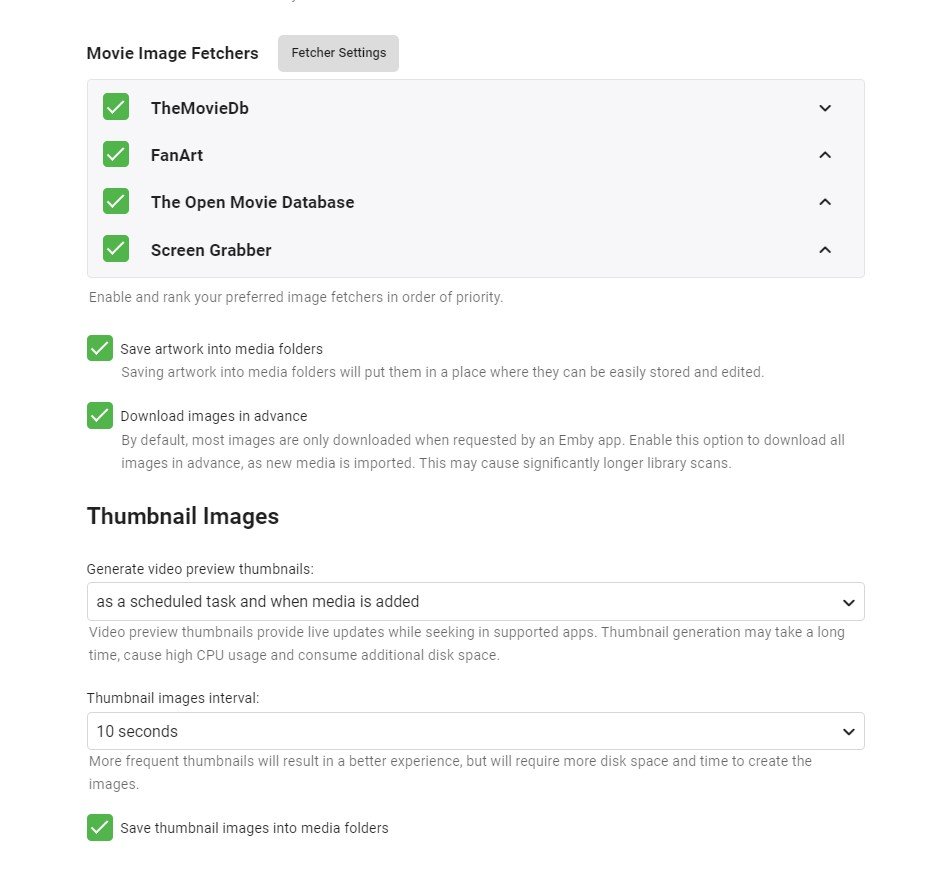
Task: Move The Open Movie Database up
Action: pos(825,202)
